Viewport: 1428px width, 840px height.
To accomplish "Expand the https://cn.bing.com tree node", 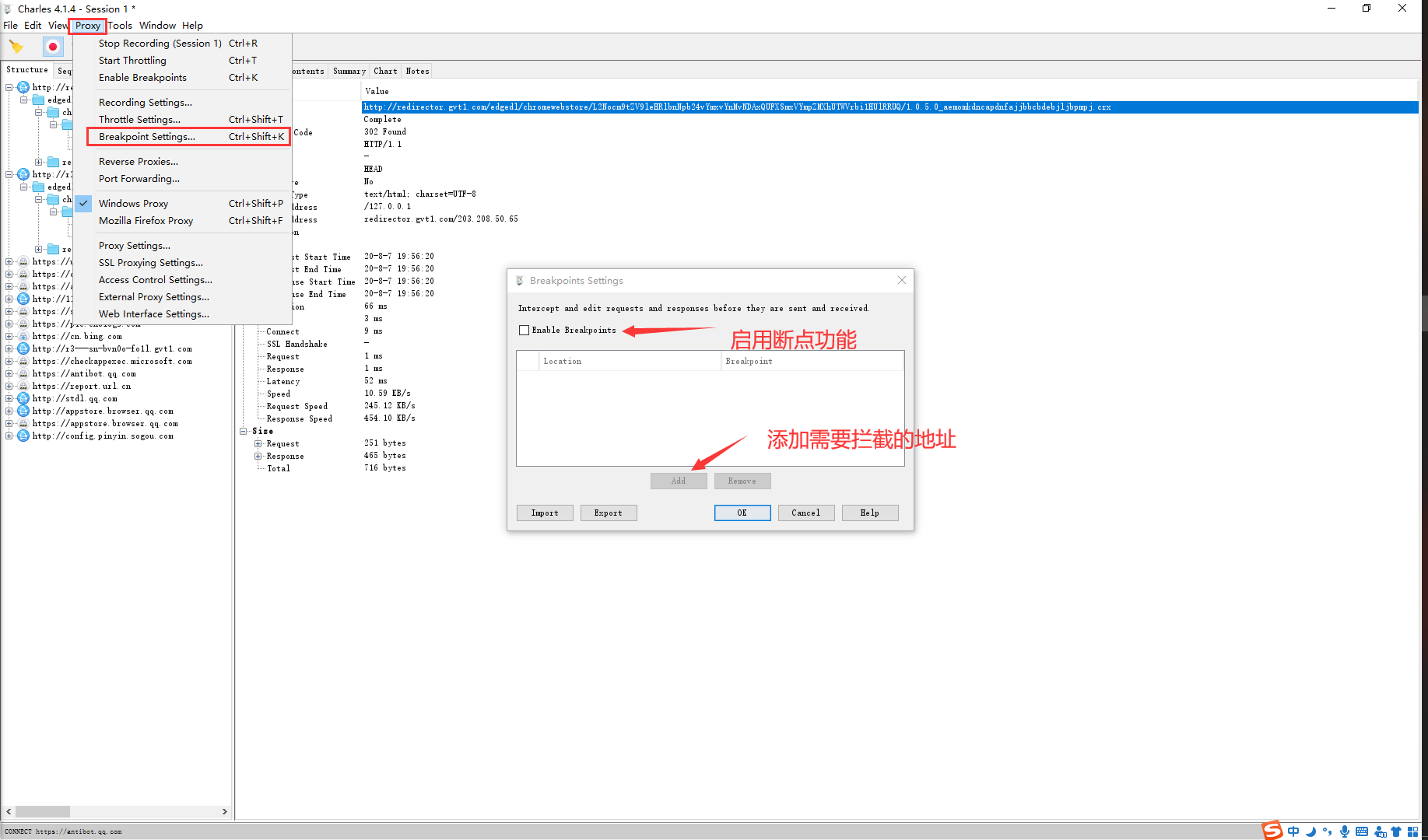I will click(x=9, y=337).
